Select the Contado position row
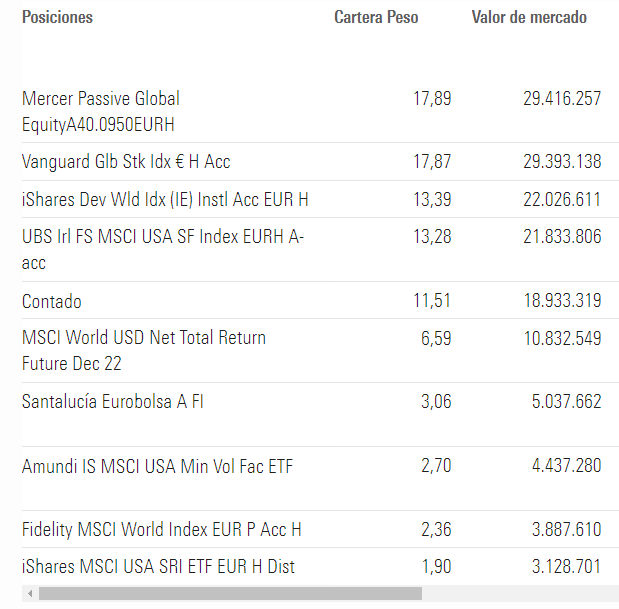619x609 pixels. click(x=52, y=301)
